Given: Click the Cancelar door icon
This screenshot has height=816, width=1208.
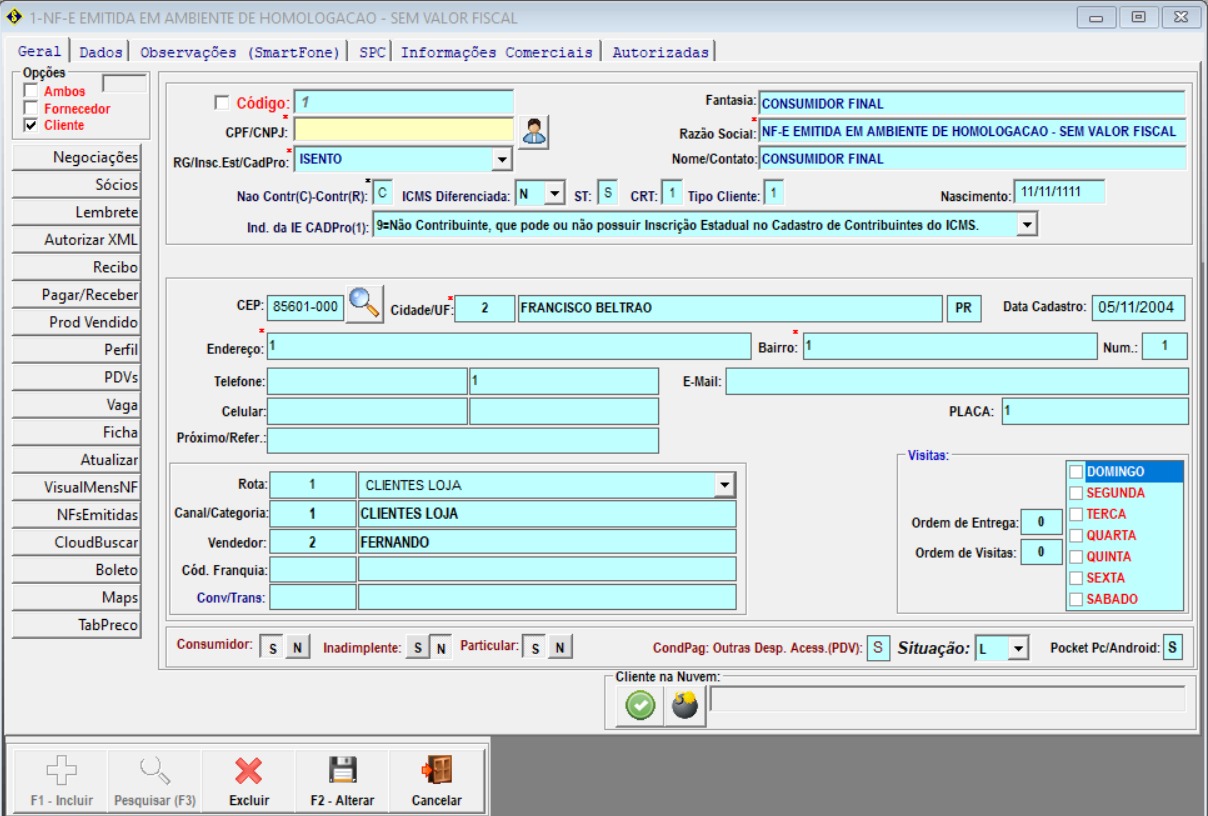Looking at the screenshot, I should (436, 770).
